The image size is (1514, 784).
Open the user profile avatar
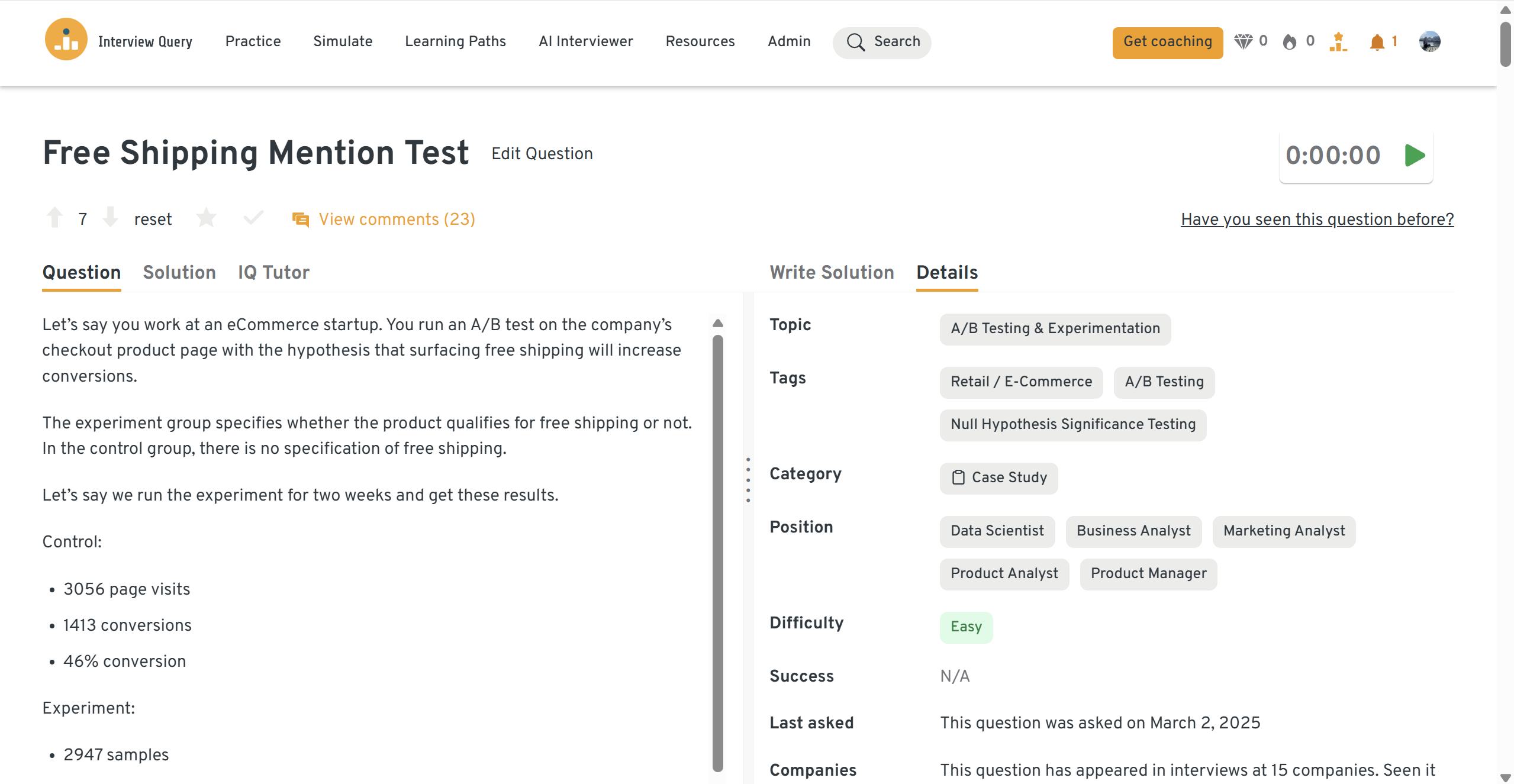coord(1429,41)
